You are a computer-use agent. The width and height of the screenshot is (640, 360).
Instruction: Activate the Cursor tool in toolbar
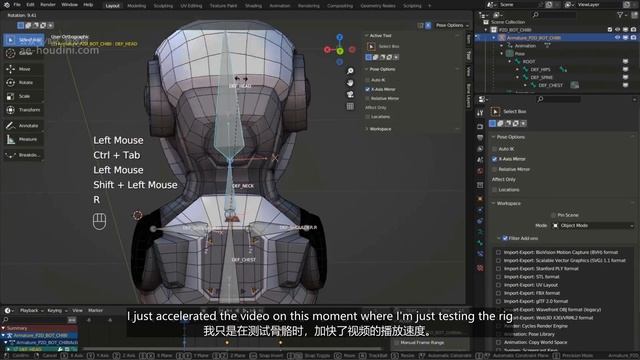(24, 53)
